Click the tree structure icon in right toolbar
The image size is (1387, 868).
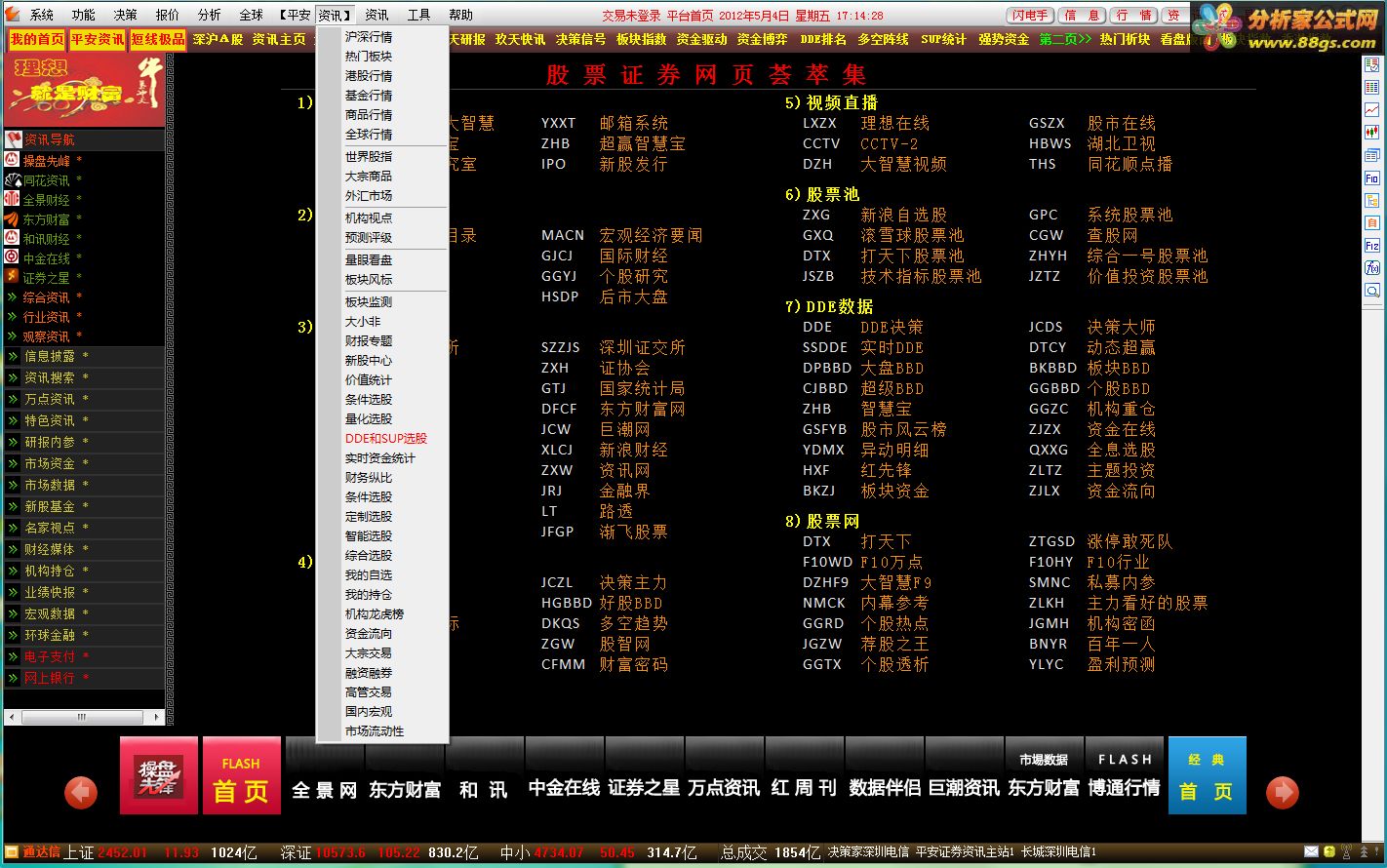click(x=1371, y=200)
